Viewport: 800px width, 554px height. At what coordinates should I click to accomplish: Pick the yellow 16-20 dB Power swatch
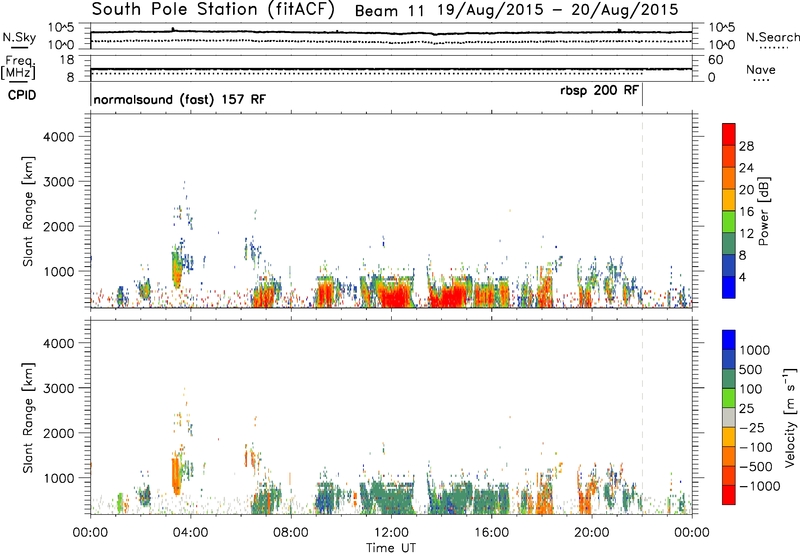tap(729, 200)
